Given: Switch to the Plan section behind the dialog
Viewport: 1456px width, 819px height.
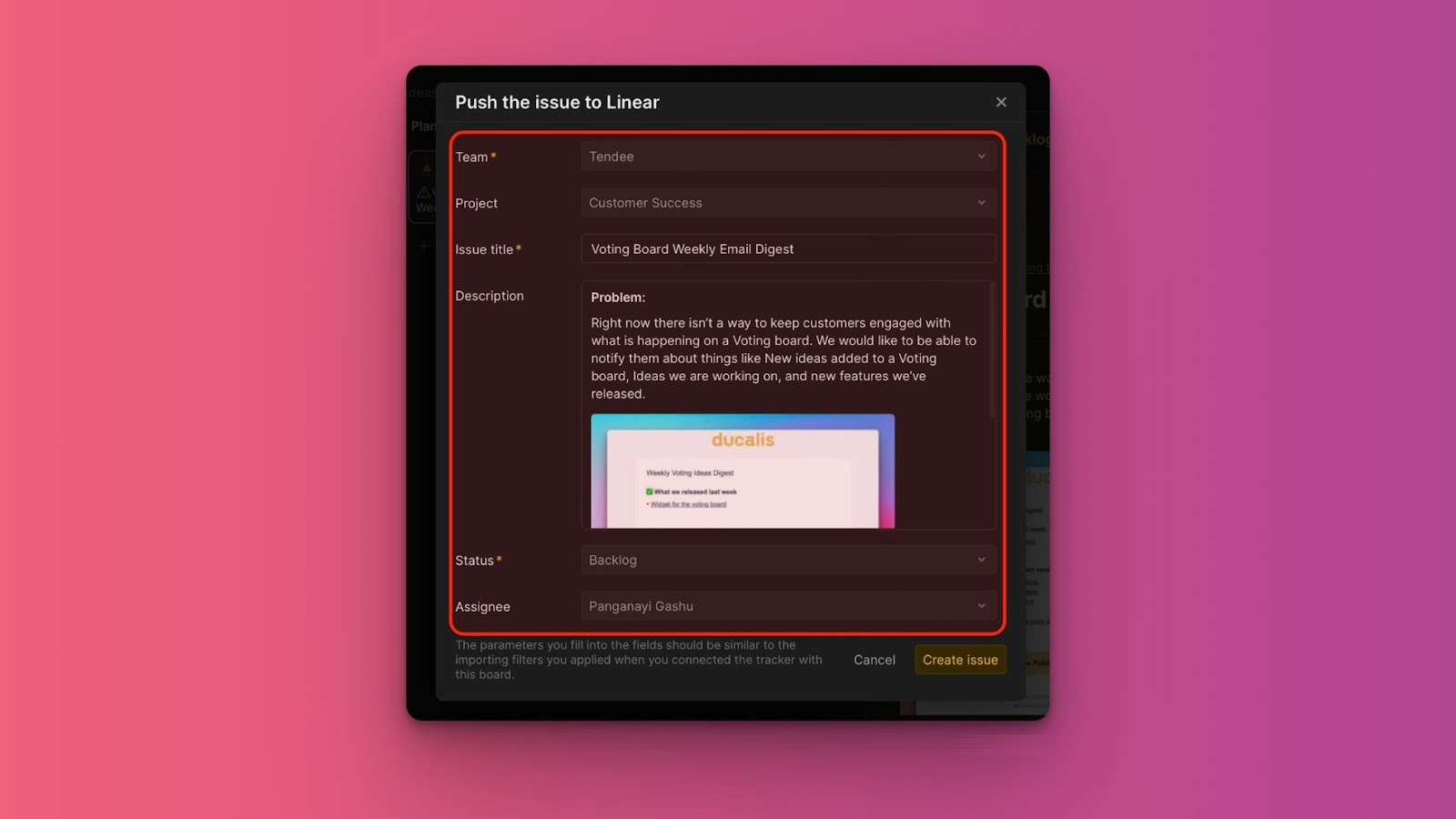Looking at the screenshot, I should coord(423,126).
